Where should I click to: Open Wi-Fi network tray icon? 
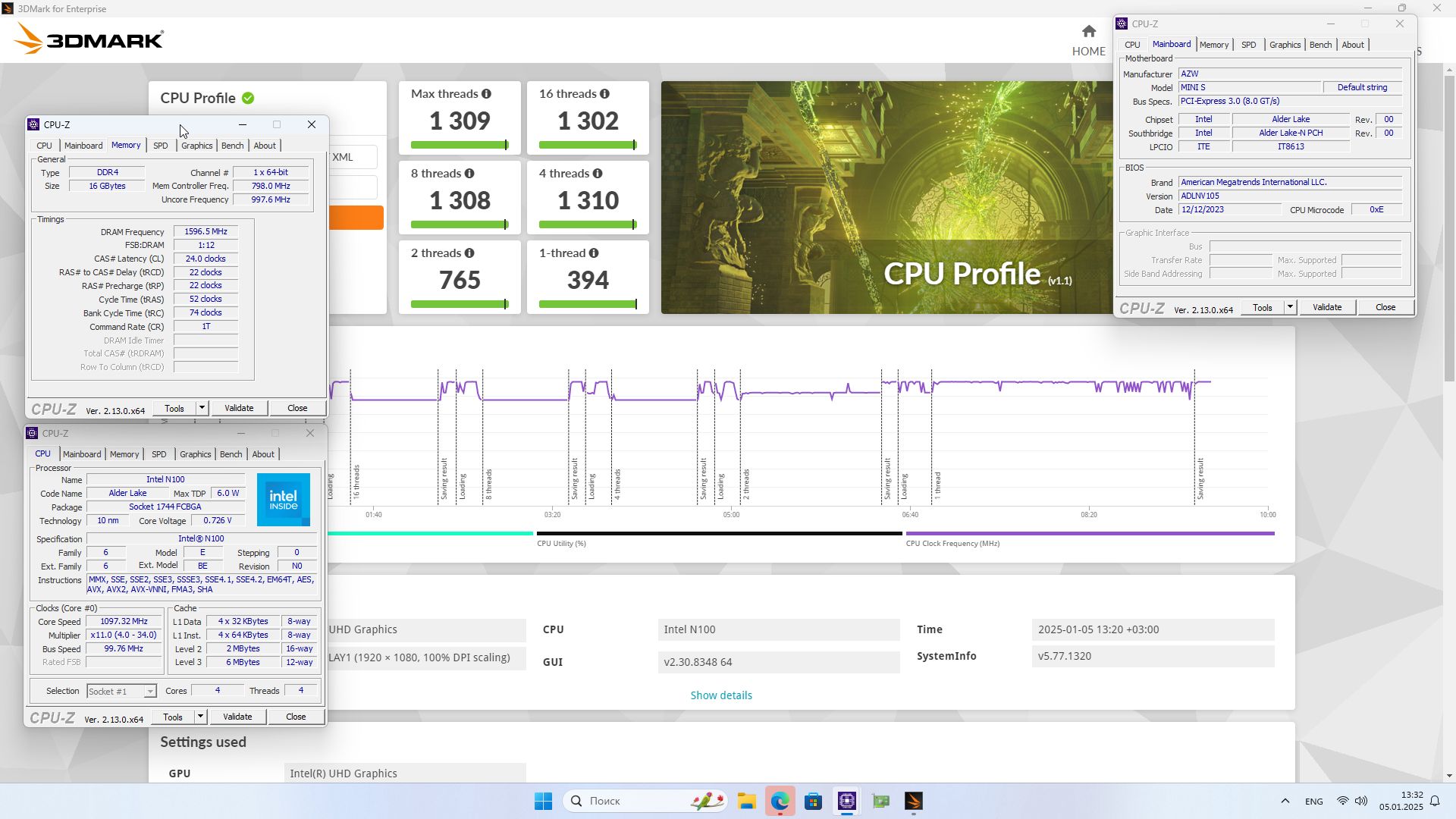tap(1342, 801)
